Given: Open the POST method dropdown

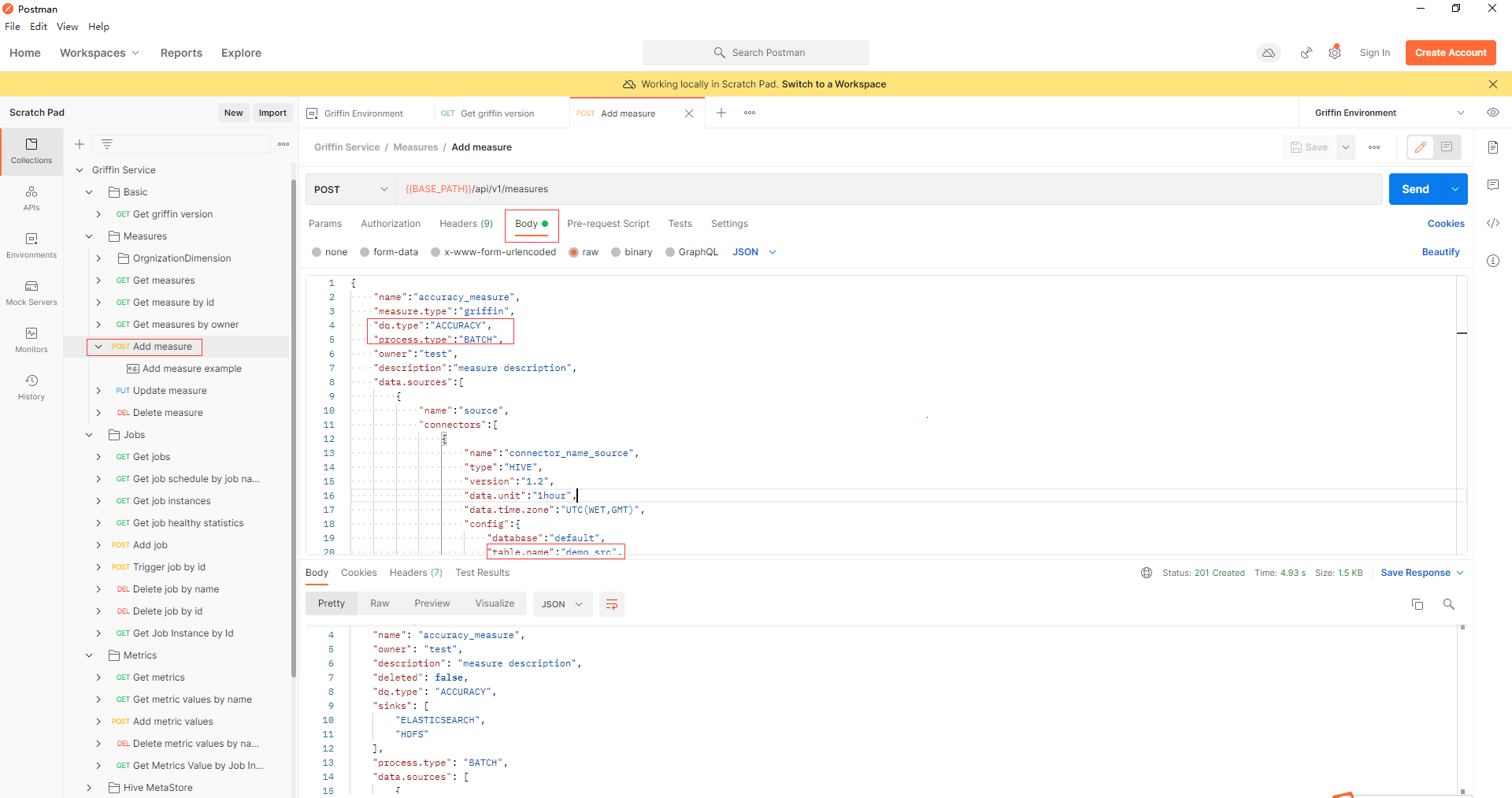Looking at the screenshot, I should [x=351, y=189].
